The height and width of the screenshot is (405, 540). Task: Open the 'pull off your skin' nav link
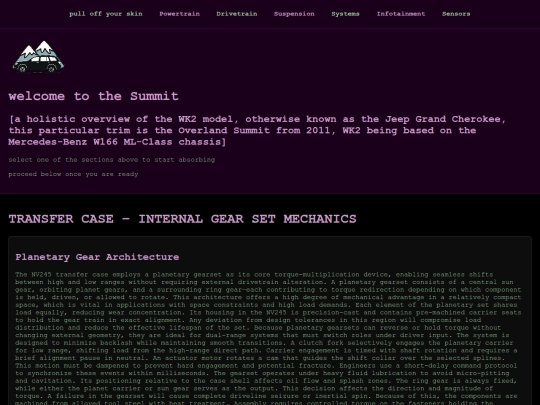[x=106, y=14]
